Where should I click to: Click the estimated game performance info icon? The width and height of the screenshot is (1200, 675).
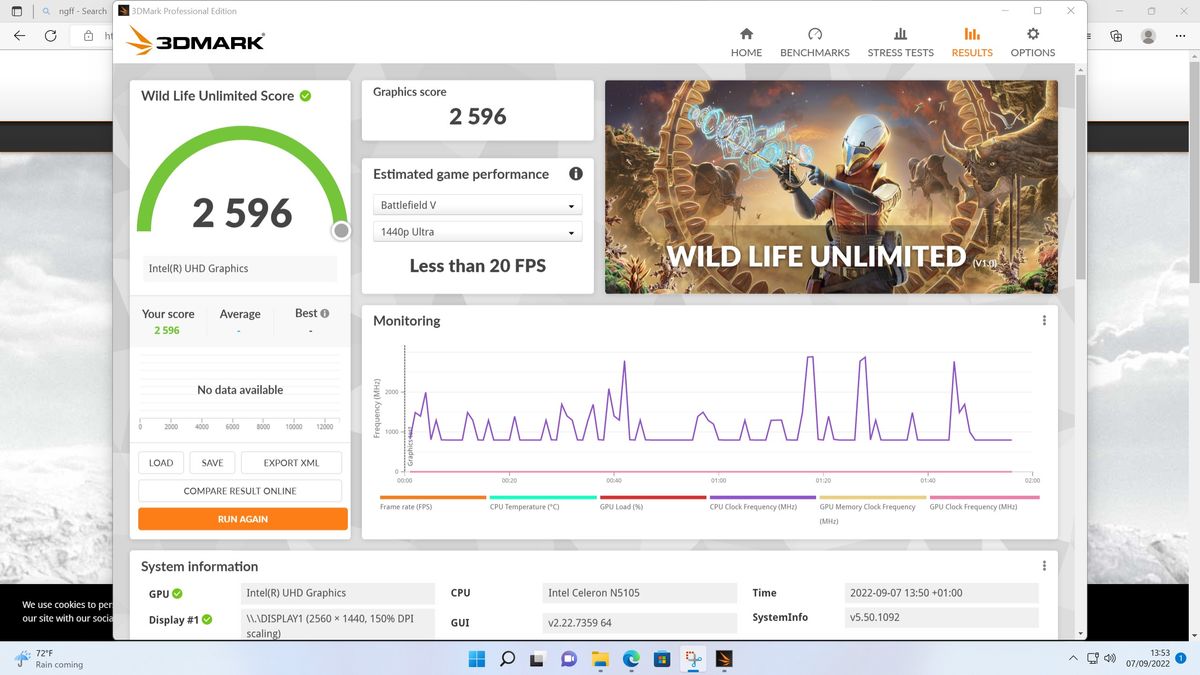(x=576, y=173)
